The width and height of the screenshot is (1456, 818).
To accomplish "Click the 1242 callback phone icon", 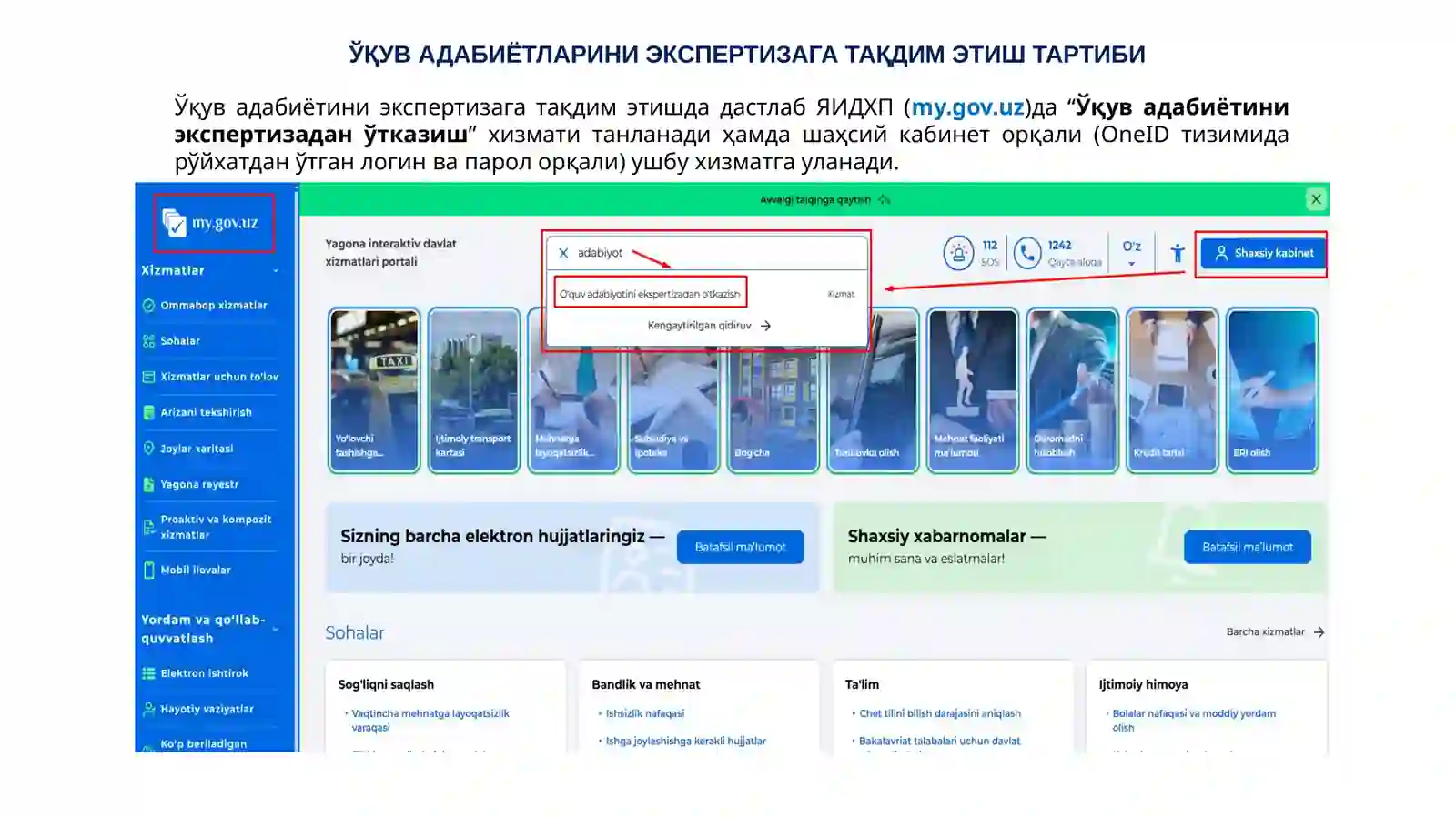I will [x=1027, y=253].
